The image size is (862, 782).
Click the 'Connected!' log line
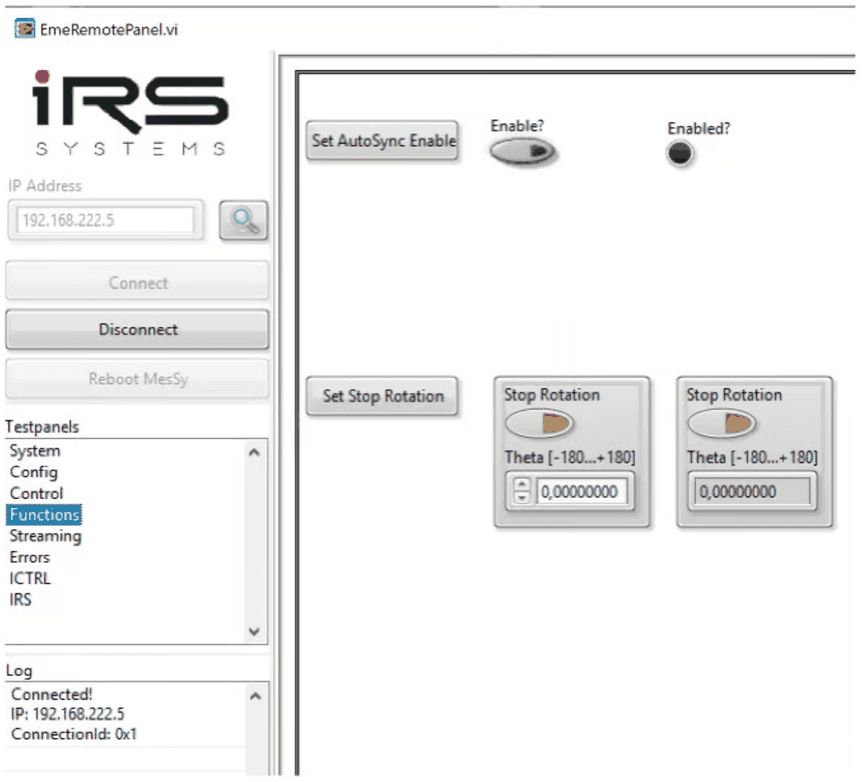(51, 695)
